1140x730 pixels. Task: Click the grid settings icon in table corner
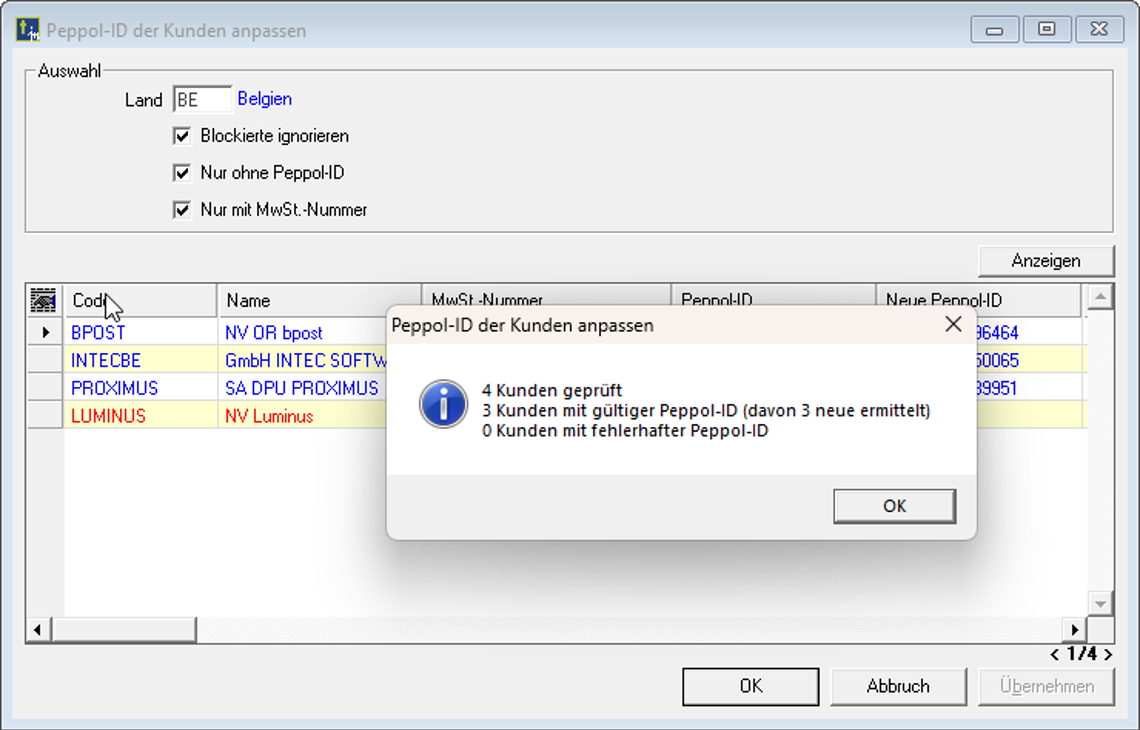click(x=43, y=300)
